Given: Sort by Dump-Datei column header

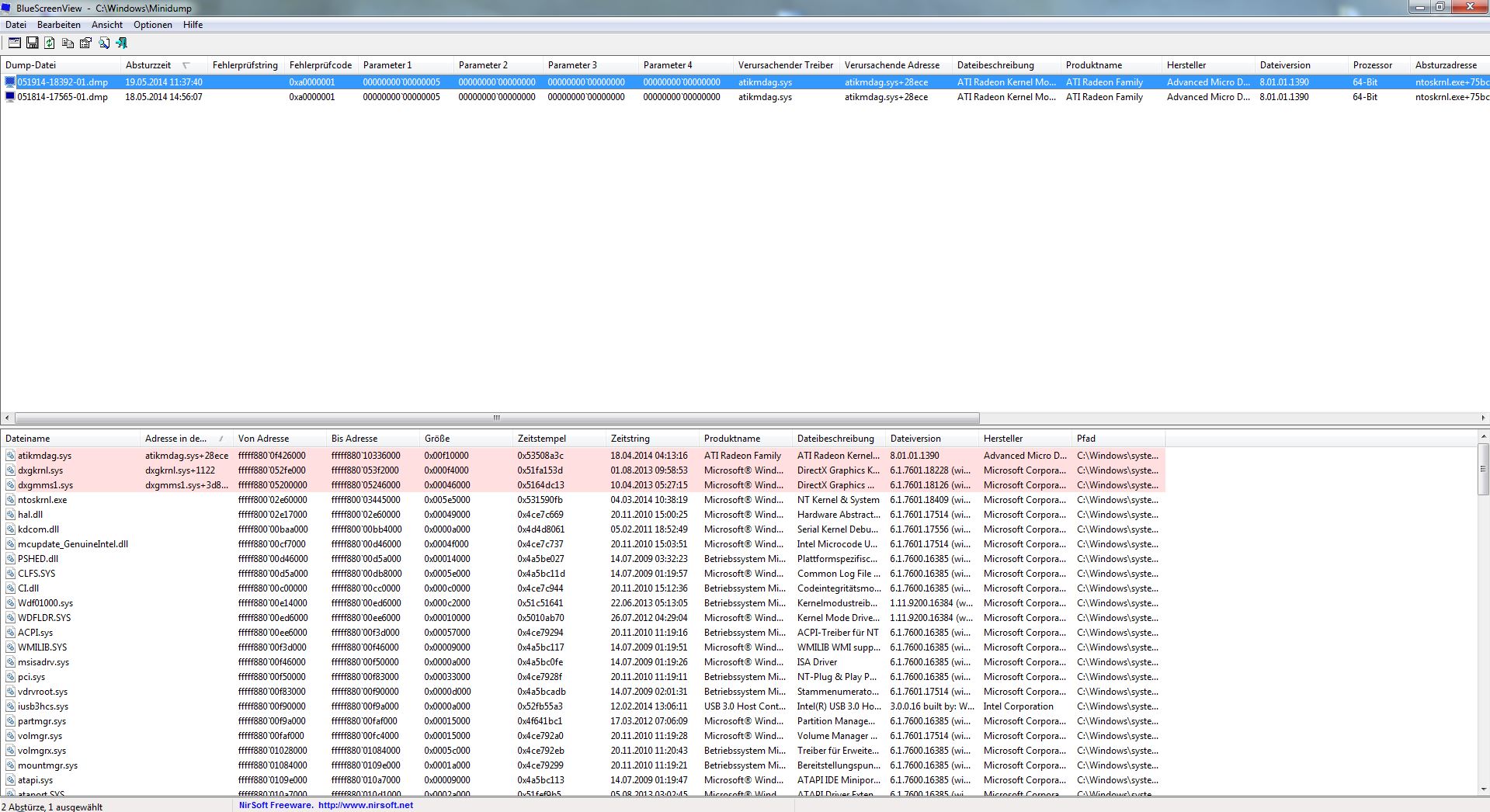Looking at the screenshot, I should [x=61, y=65].
